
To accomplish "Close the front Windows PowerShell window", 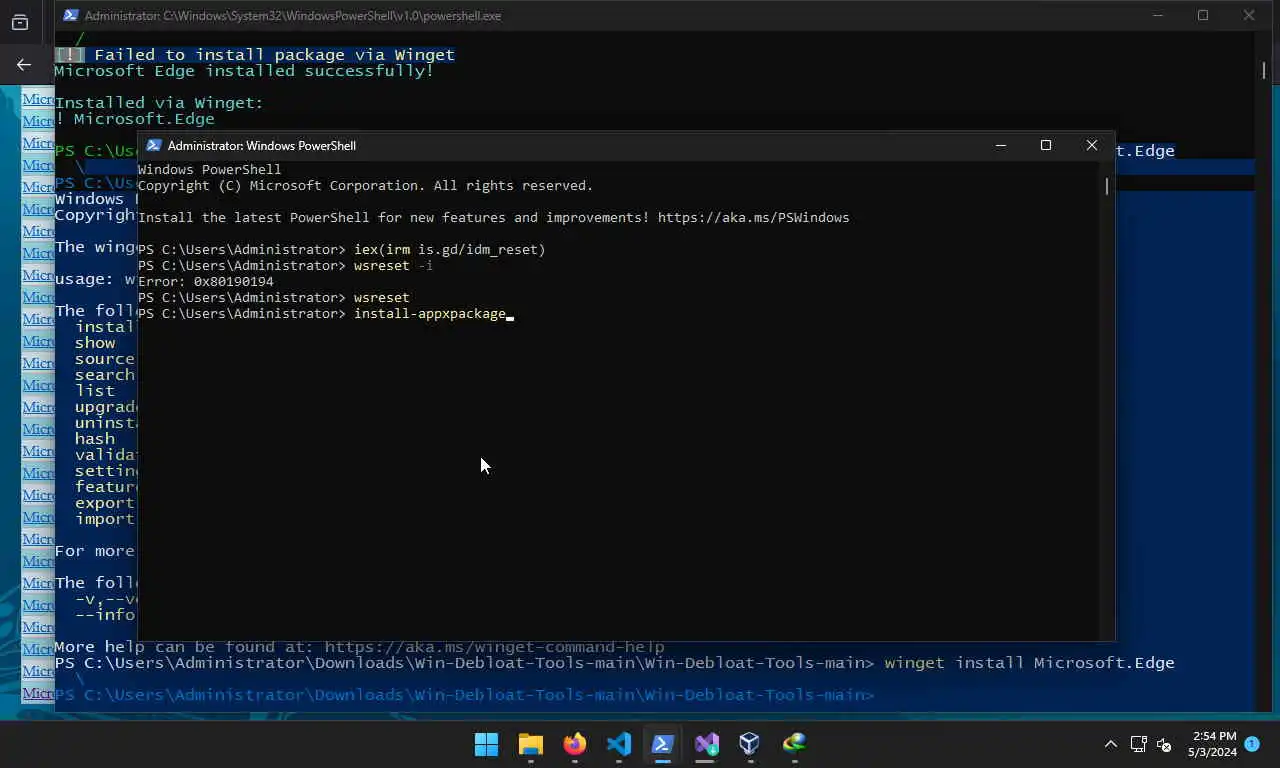I will 1091,145.
